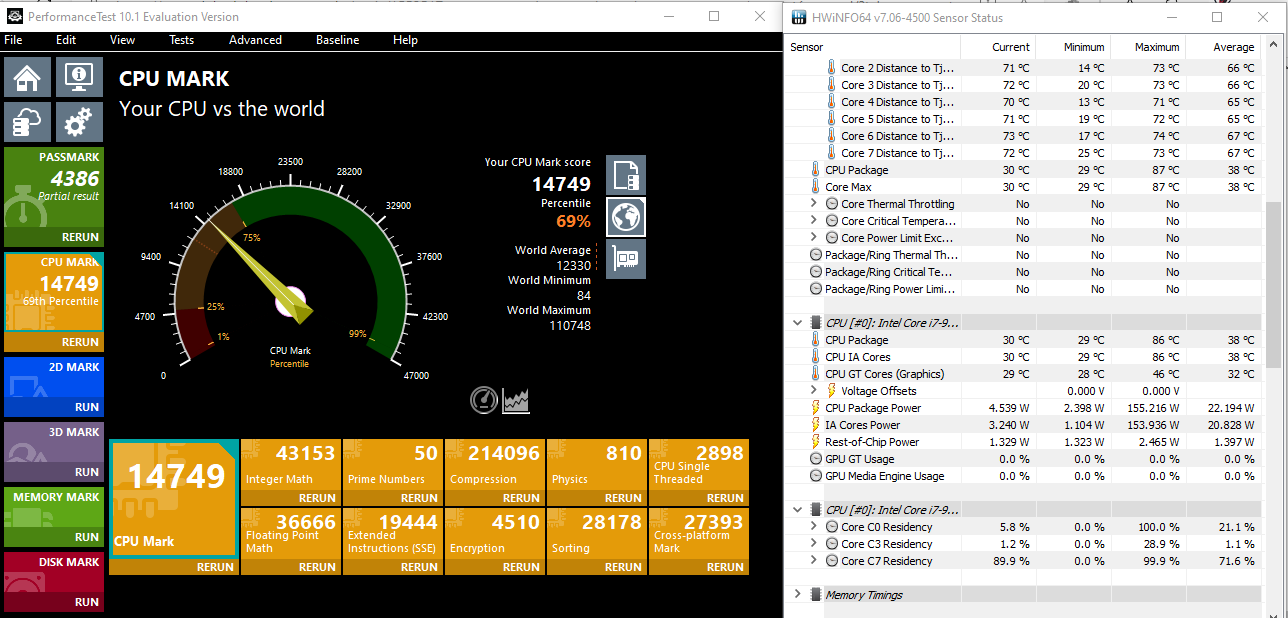Viewport: 1288px width, 618px height.
Task: Select the world comparison globe icon
Action: (x=626, y=217)
